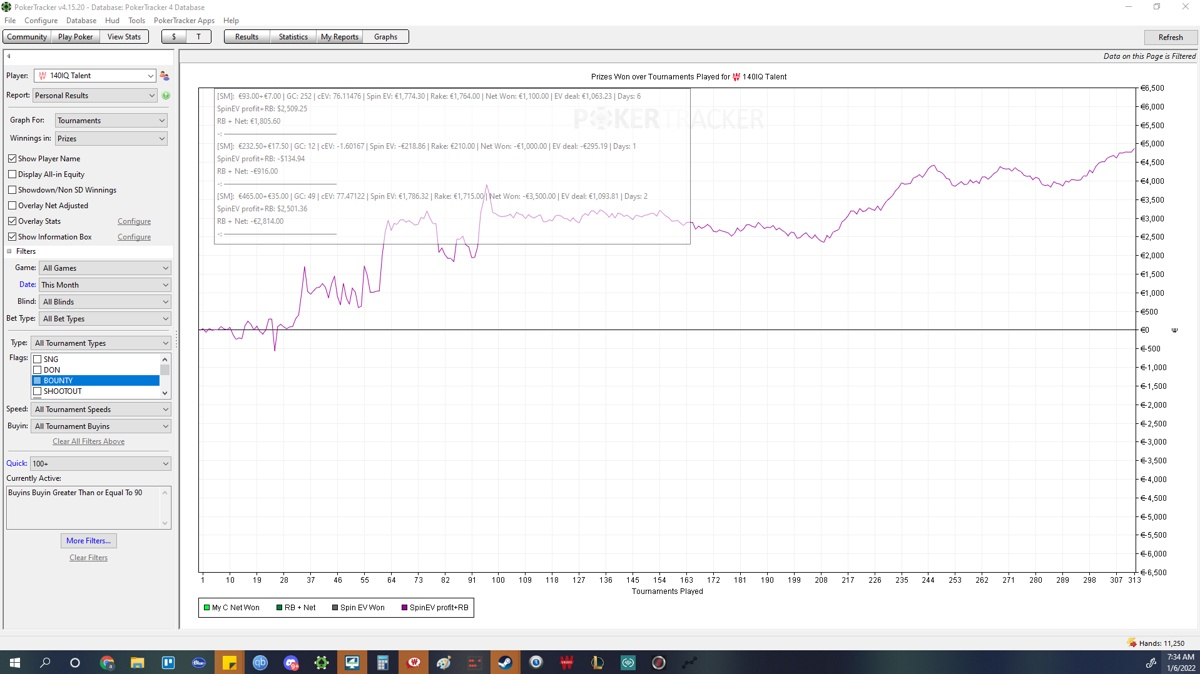Click the pen icon in the system tray
The height and width of the screenshot is (674, 1200).
[x=1151, y=662]
